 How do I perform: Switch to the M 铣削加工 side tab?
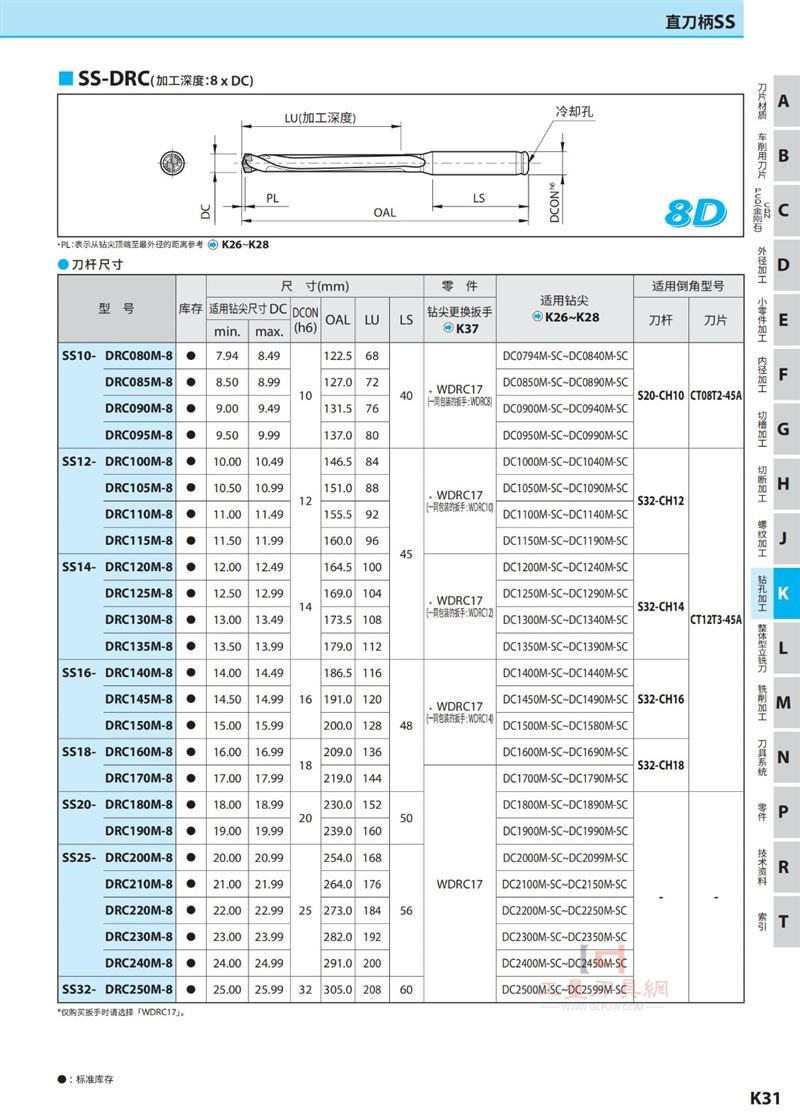pyautogui.click(x=776, y=703)
